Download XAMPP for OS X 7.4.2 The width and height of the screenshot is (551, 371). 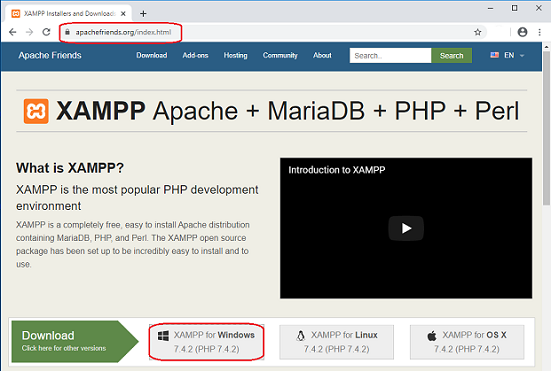point(467,342)
